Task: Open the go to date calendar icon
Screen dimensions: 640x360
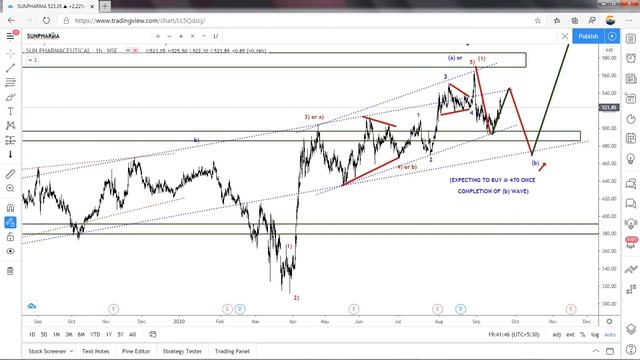Action: 153,334
